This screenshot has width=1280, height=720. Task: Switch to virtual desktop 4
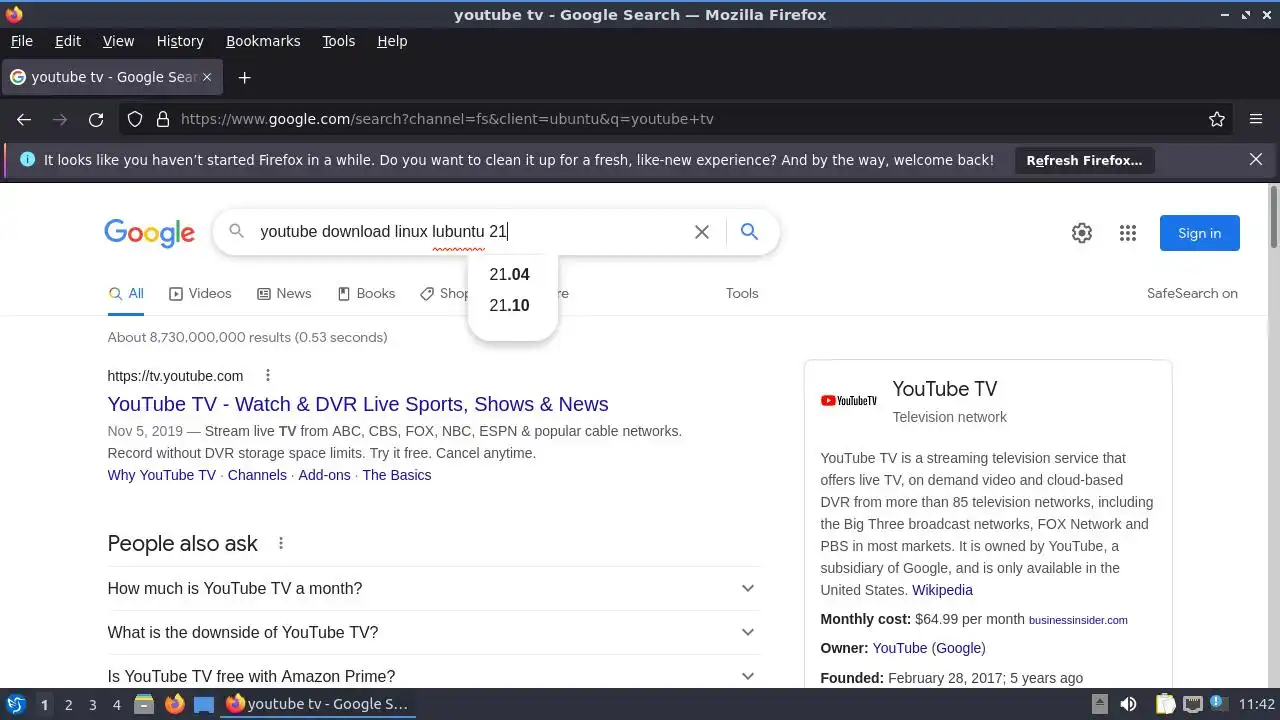coord(116,705)
